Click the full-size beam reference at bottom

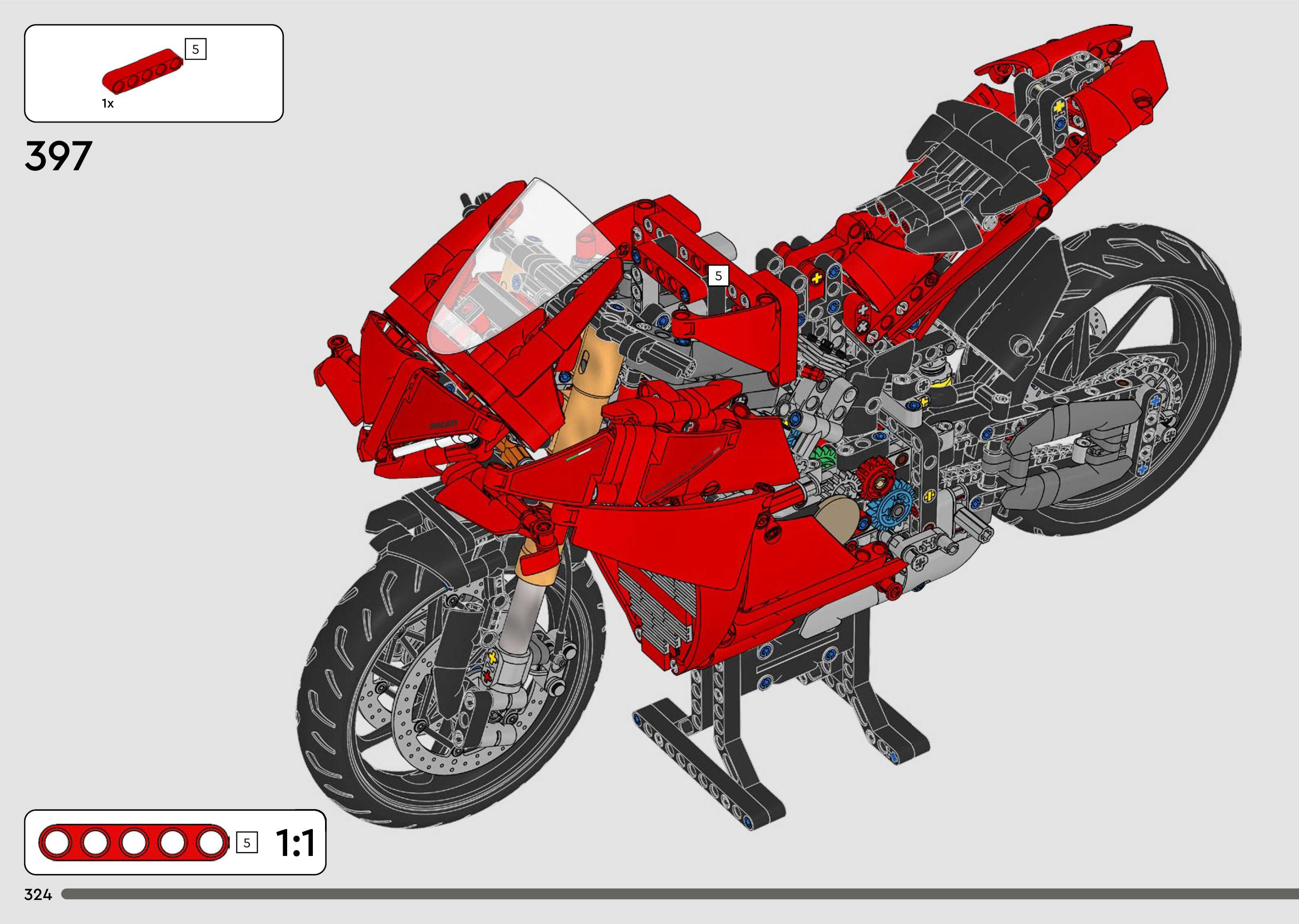click(134, 842)
